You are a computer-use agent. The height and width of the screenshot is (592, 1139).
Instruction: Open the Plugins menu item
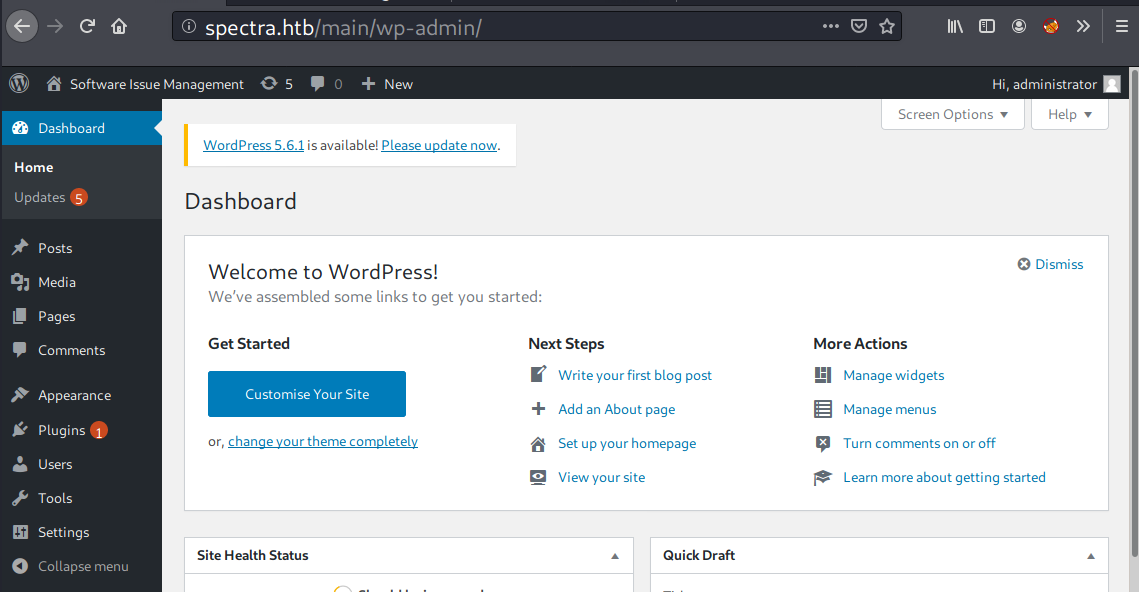pyautogui.click(x=62, y=430)
